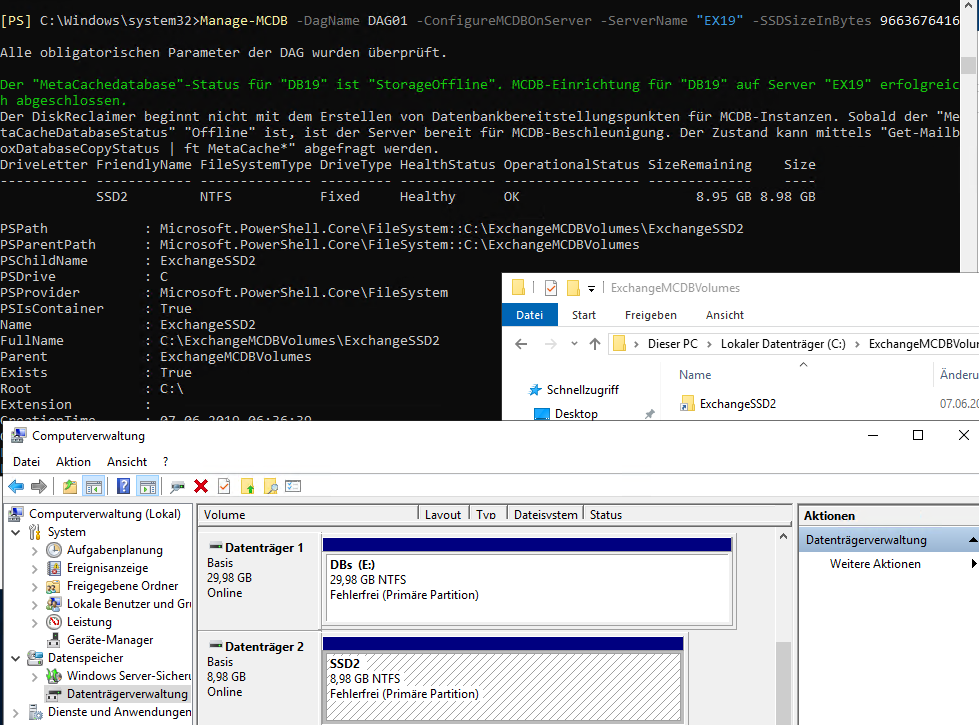
Task: Select Geräte-Manager in the tree
Action: pos(110,640)
